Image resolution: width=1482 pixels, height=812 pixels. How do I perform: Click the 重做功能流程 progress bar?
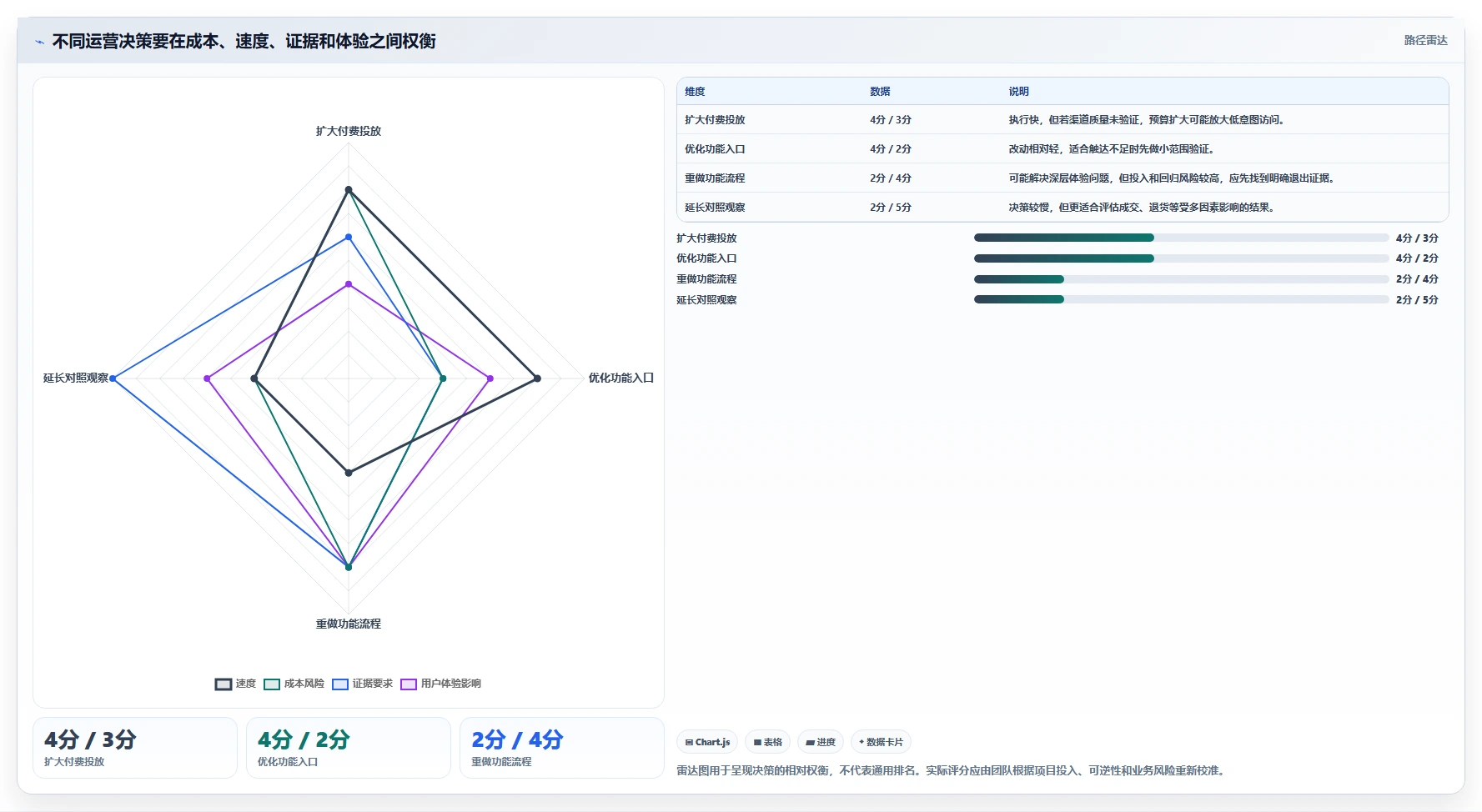(1181, 279)
